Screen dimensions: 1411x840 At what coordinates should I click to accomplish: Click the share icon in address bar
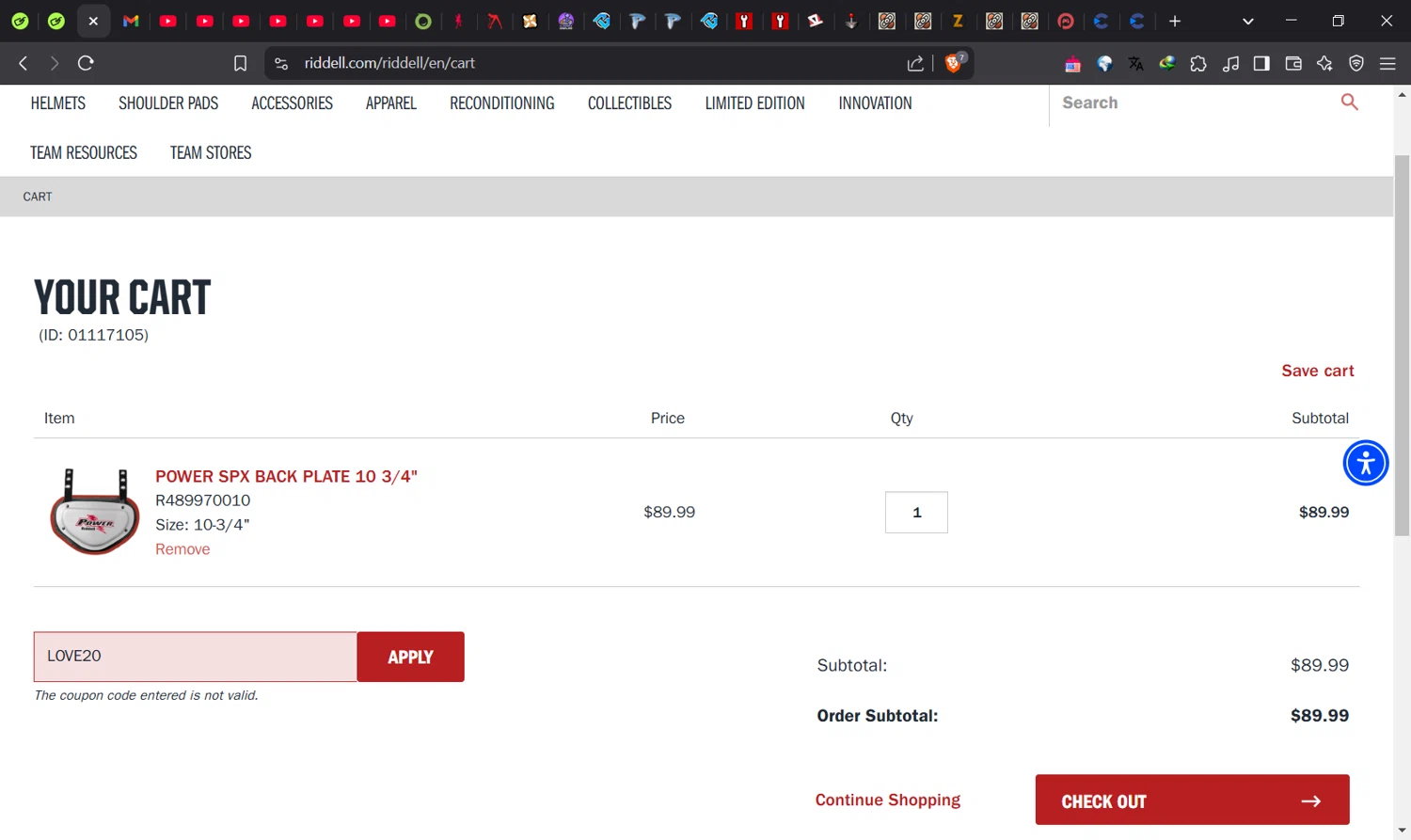915,63
